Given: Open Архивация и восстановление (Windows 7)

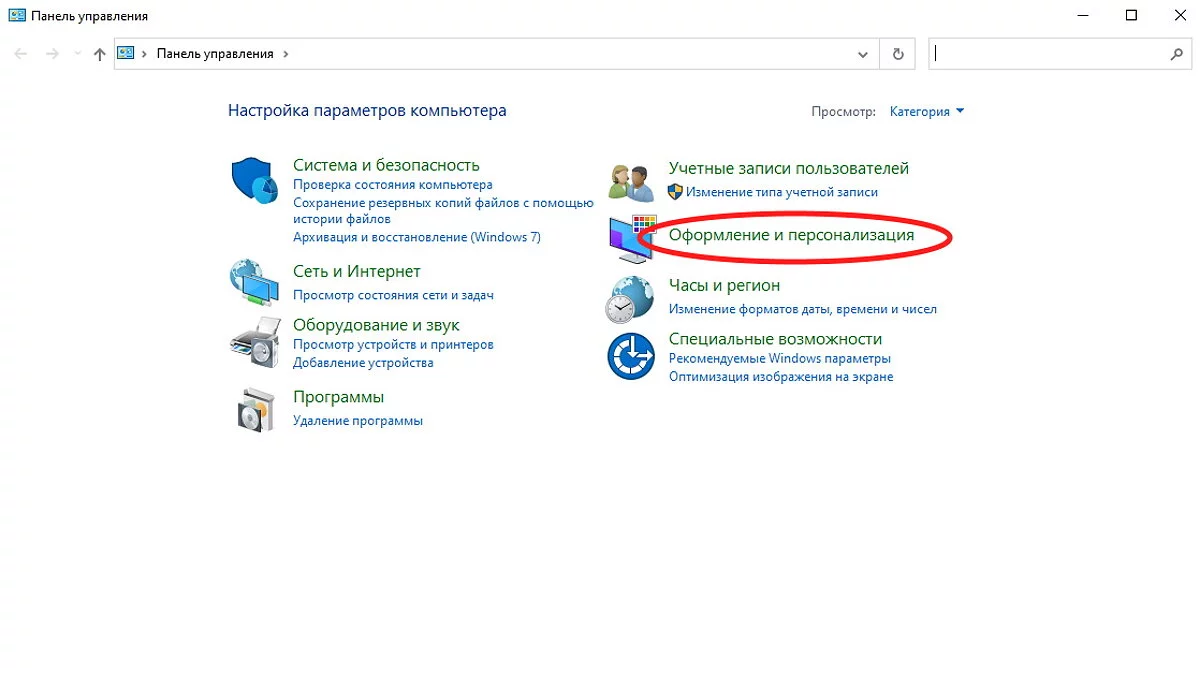Looking at the screenshot, I should coord(417,237).
